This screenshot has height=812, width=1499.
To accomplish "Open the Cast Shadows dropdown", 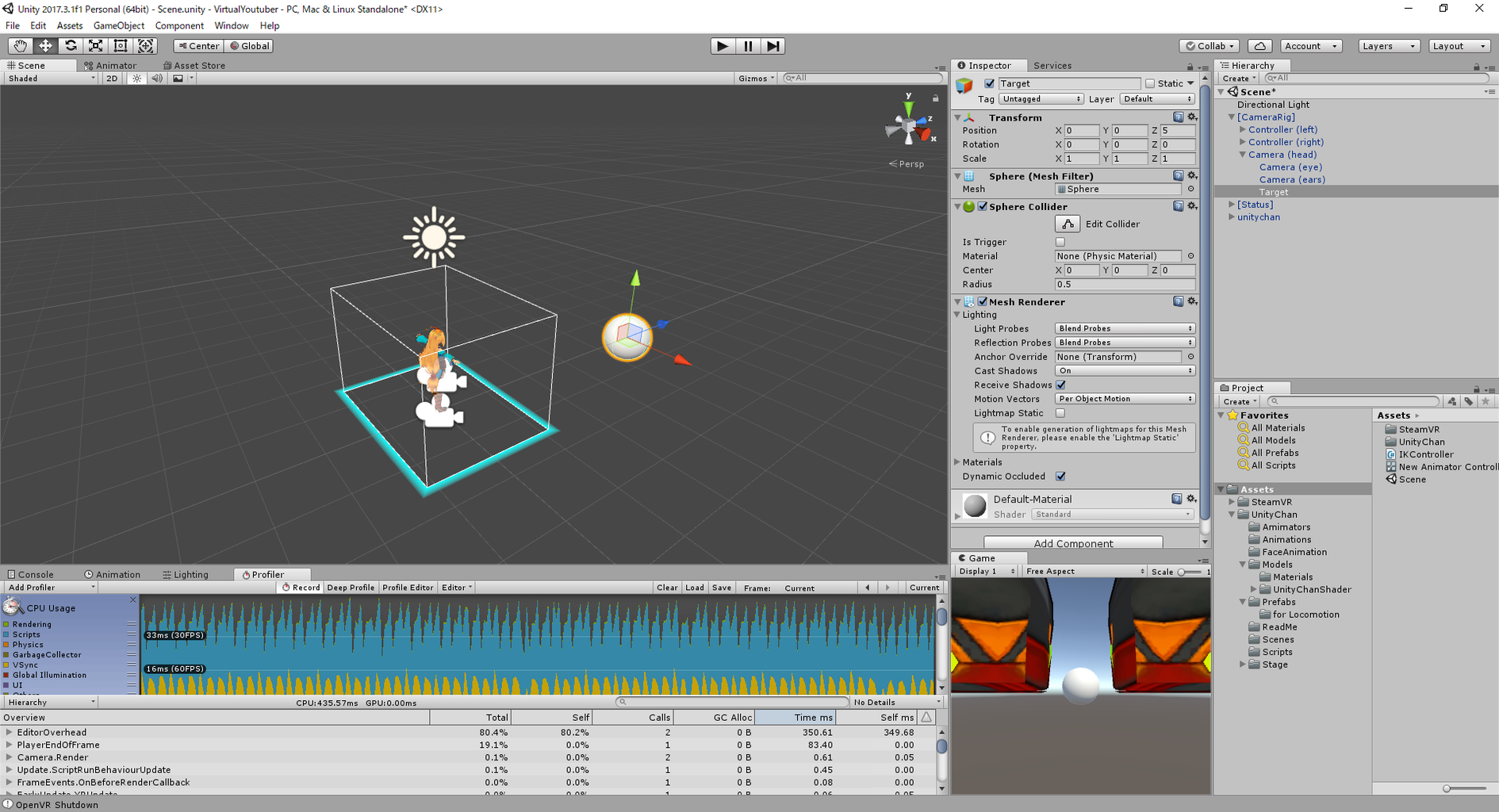I will coord(1125,371).
